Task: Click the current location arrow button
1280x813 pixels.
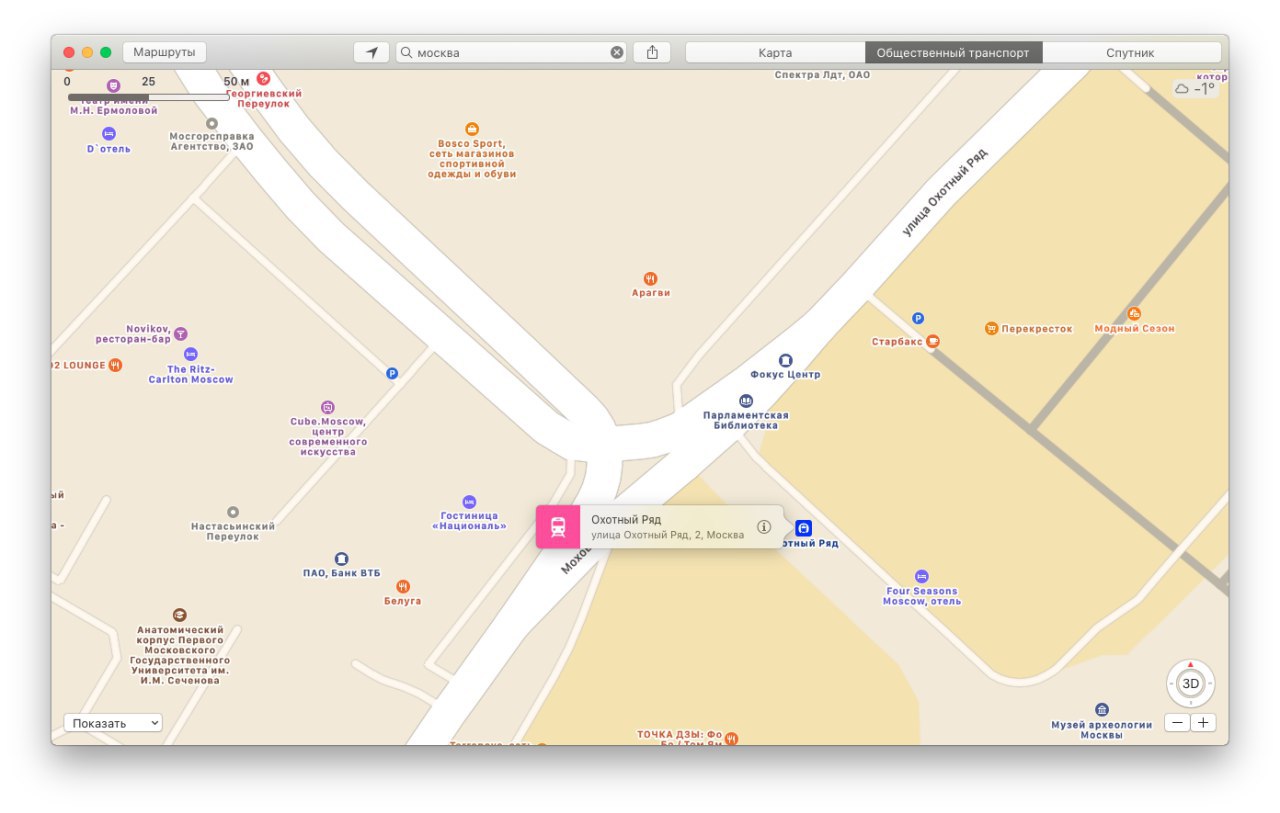Action: pos(372,53)
